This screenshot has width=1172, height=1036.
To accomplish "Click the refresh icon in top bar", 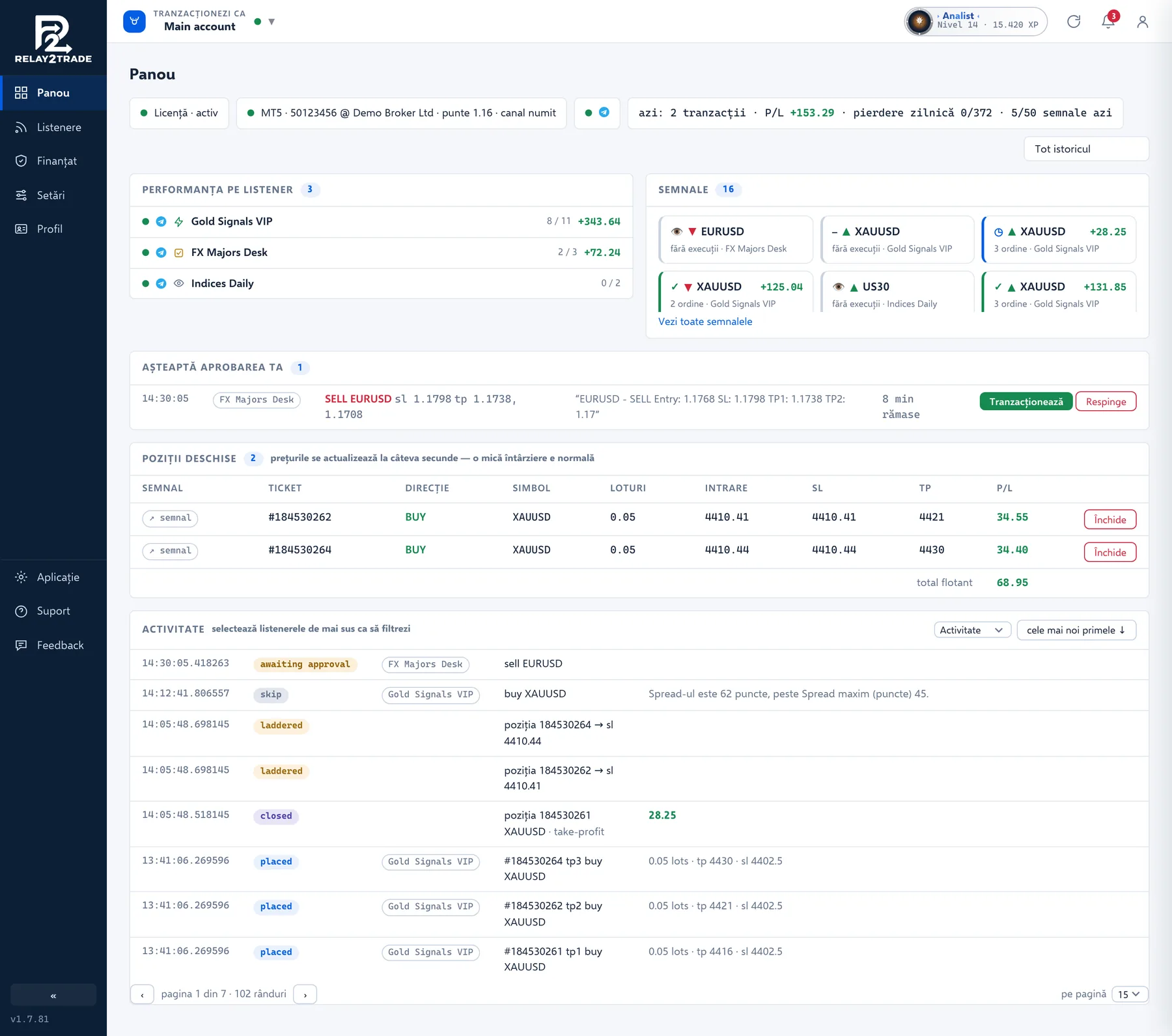I will click(x=1074, y=21).
